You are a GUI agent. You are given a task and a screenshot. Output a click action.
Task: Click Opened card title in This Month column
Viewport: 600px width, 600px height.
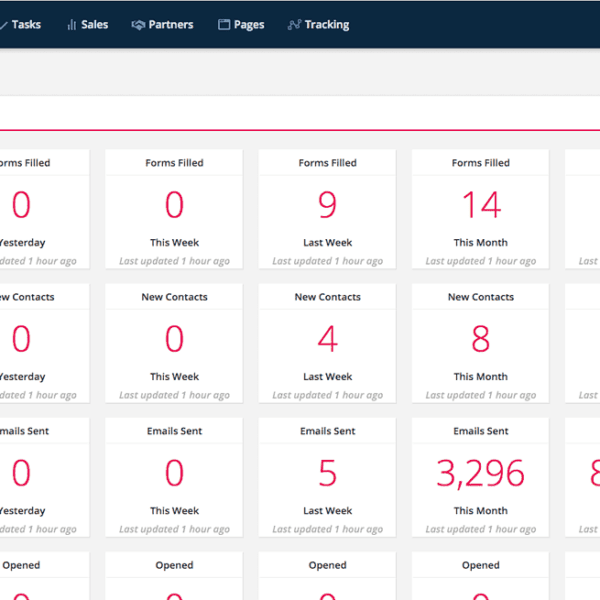(x=481, y=565)
